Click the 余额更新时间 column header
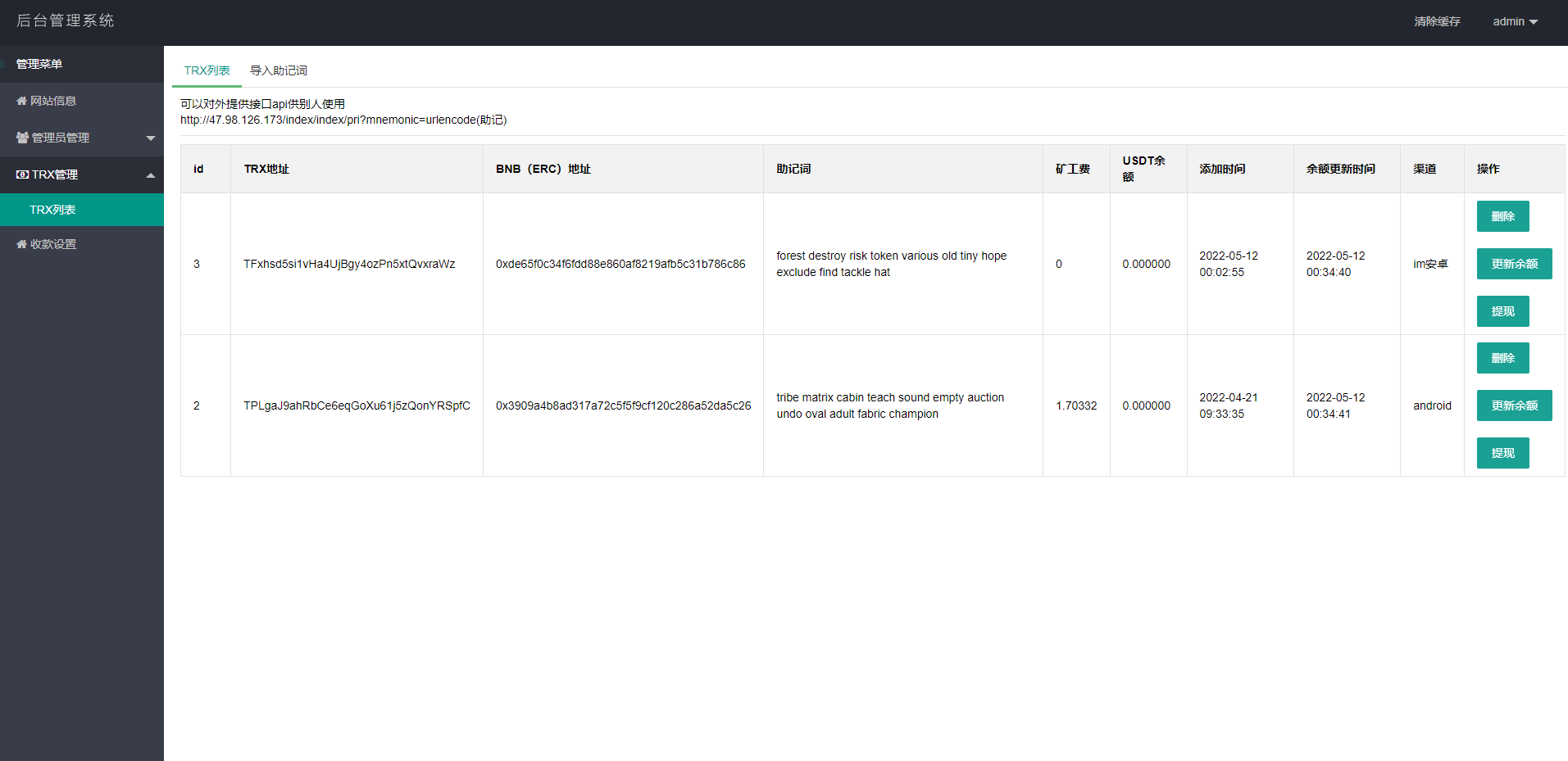This screenshot has height=761, width=1568. point(1341,169)
